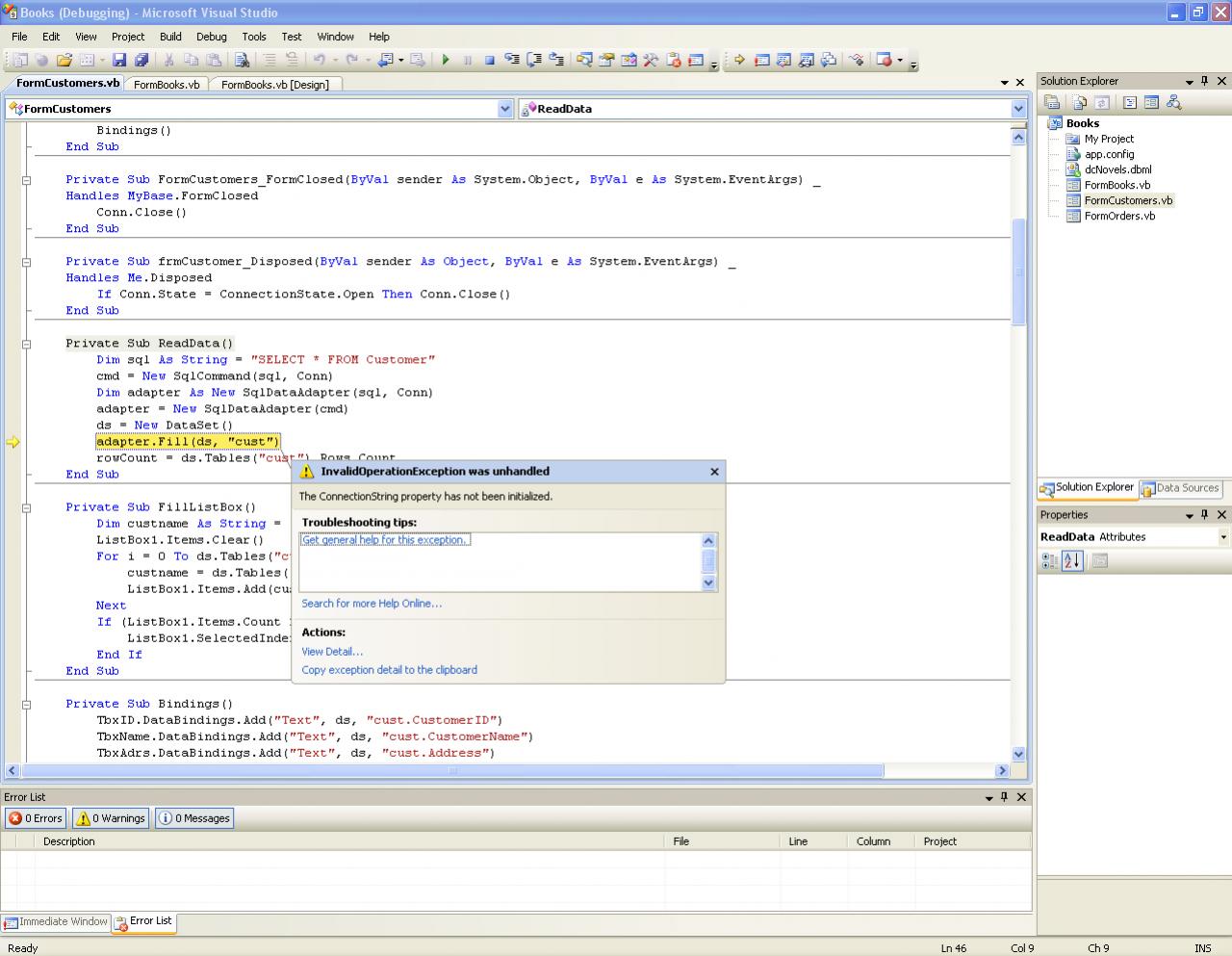Click the Find in Files icon
The image size is (1232, 956).
[x=243, y=60]
